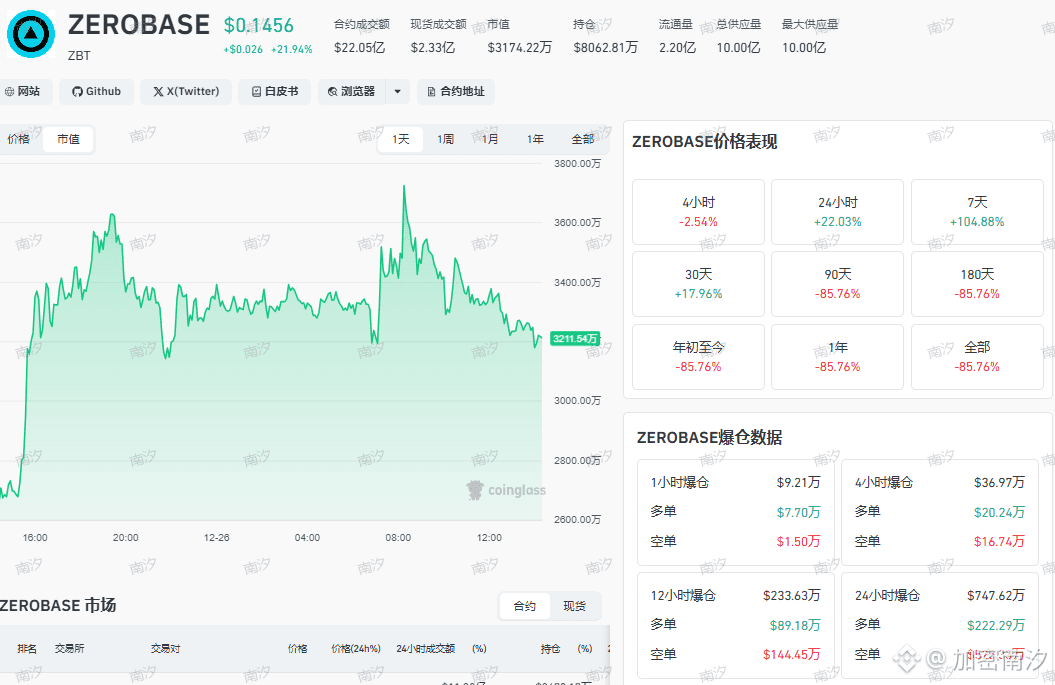
Task: Click the 180天 -85.76% performance card
Action: [977, 284]
